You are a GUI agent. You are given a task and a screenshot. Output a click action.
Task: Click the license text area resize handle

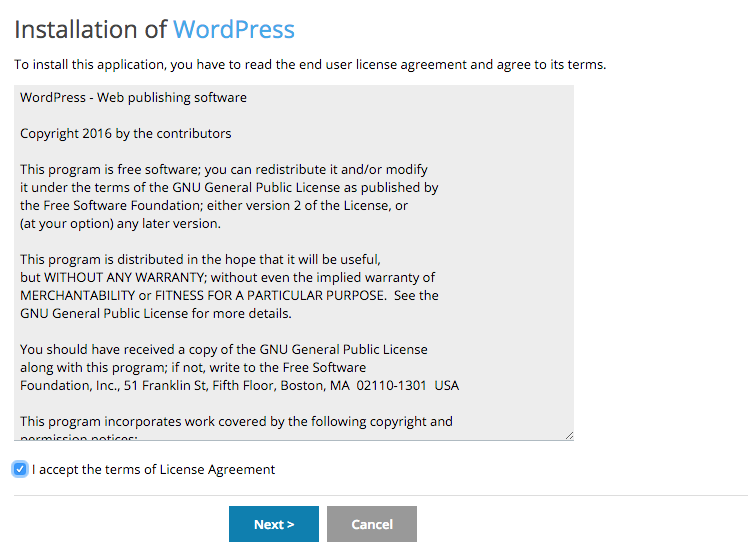(569, 435)
